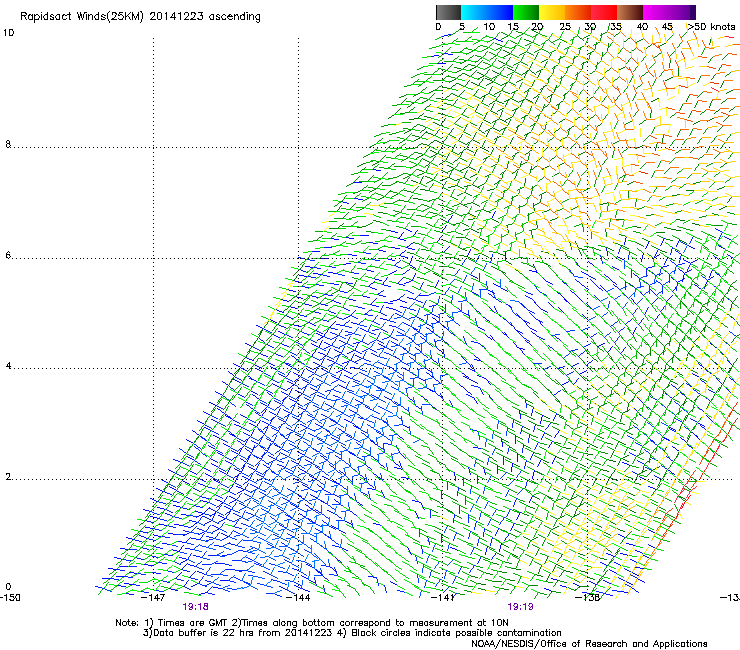This screenshot has height=650, width=740.
Task: Click the legend tick label '10'
Action: click(x=489, y=27)
